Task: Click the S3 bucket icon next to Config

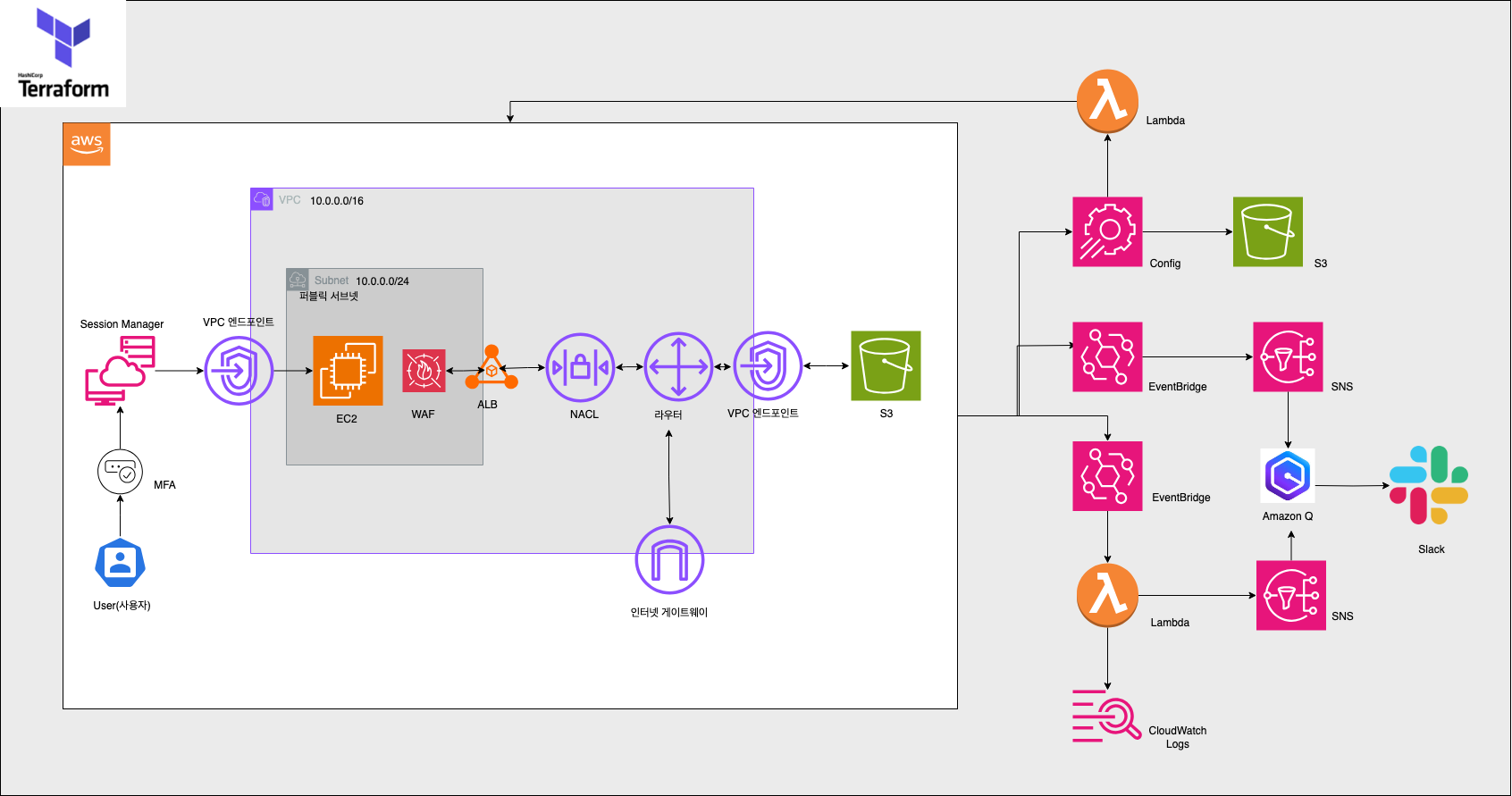Action: (x=1267, y=231)
